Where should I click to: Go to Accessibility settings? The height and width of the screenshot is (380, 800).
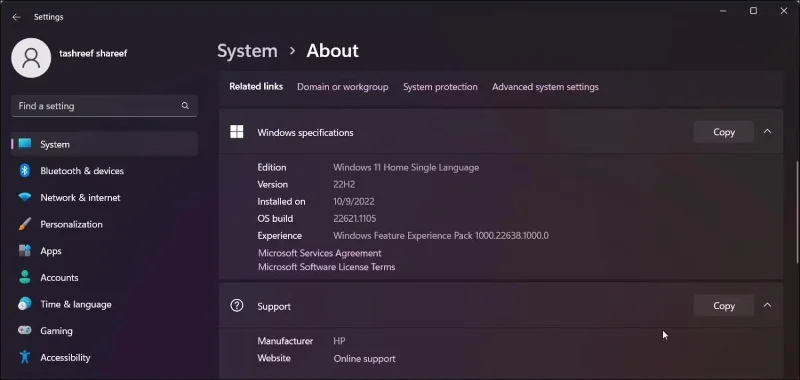(x=105, y=357)
